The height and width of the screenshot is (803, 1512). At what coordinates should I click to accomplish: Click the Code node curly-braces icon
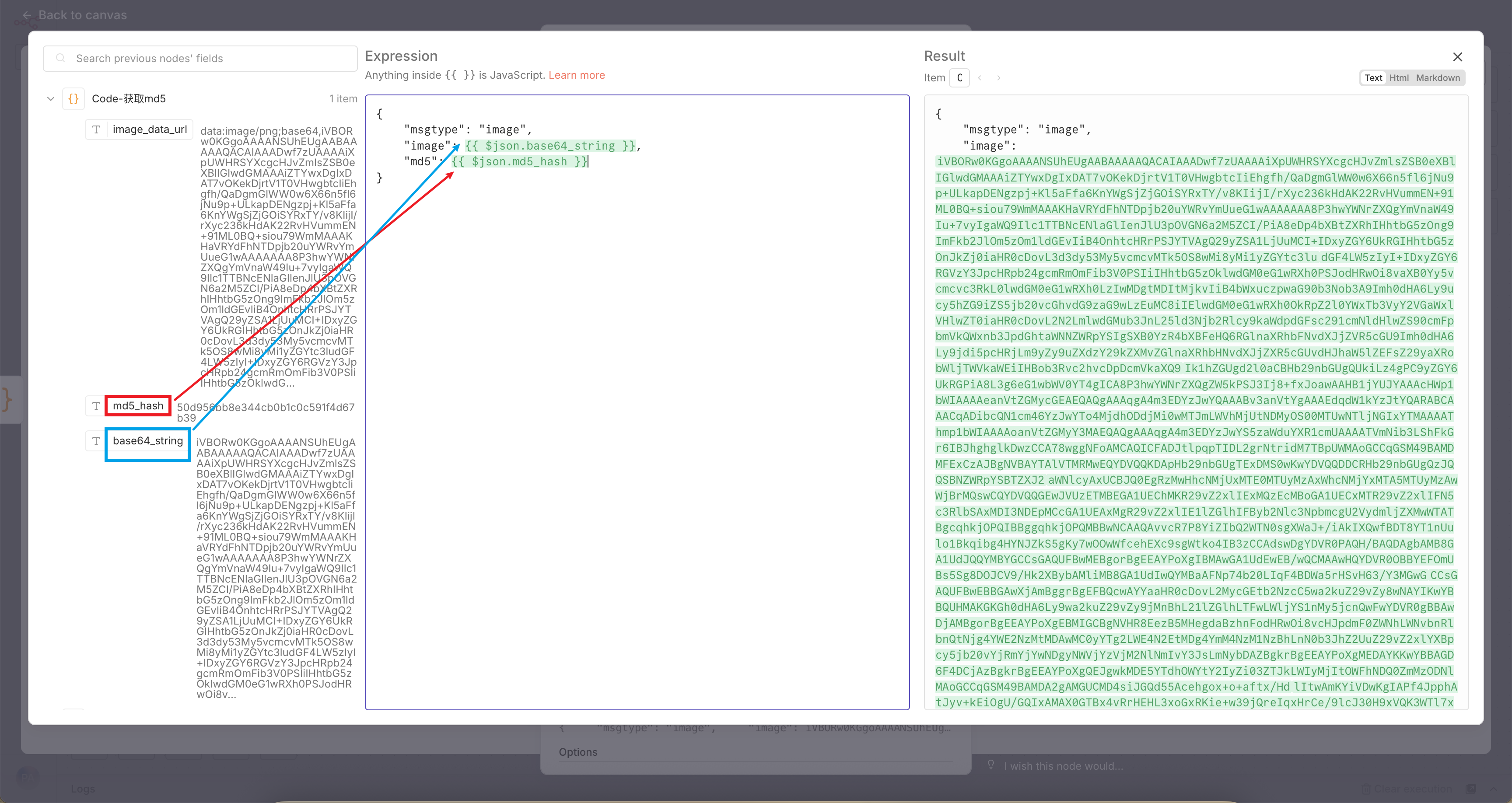tap(73, 98)
